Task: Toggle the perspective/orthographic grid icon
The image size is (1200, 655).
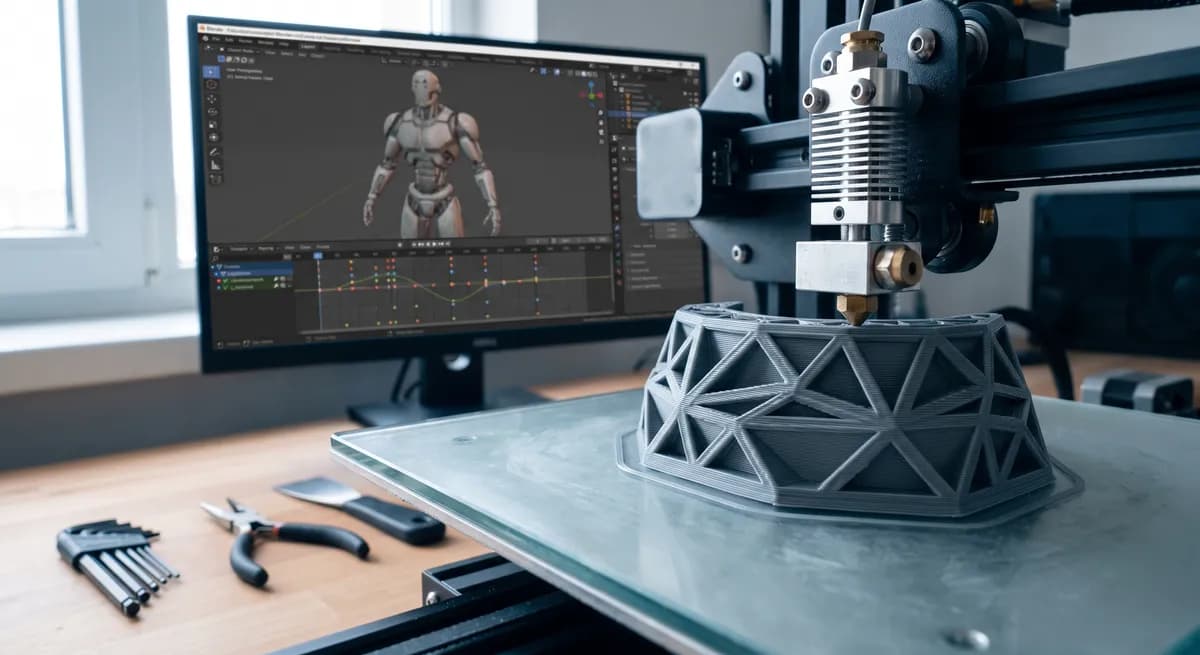Action: [601, 141]
